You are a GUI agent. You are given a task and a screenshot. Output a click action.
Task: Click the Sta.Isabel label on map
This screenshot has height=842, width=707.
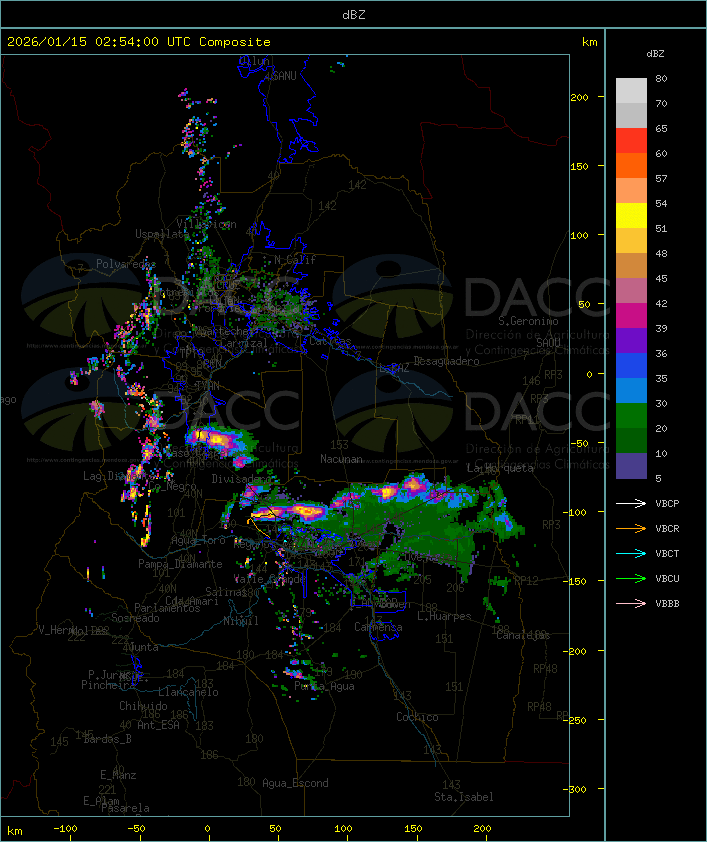[x=463, y=797]
